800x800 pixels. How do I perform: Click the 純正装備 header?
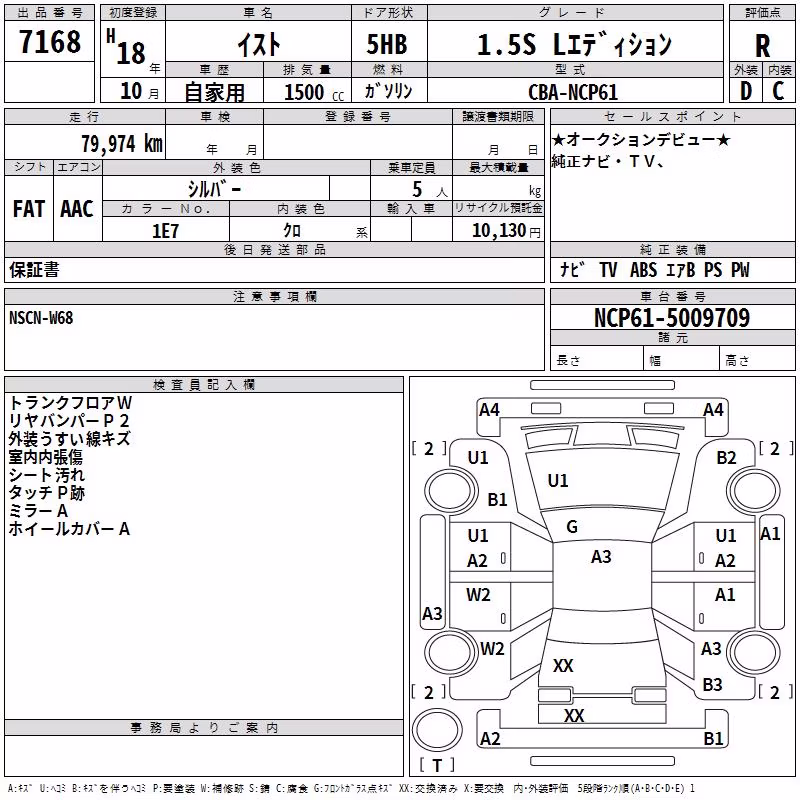[x=672, y=249]
